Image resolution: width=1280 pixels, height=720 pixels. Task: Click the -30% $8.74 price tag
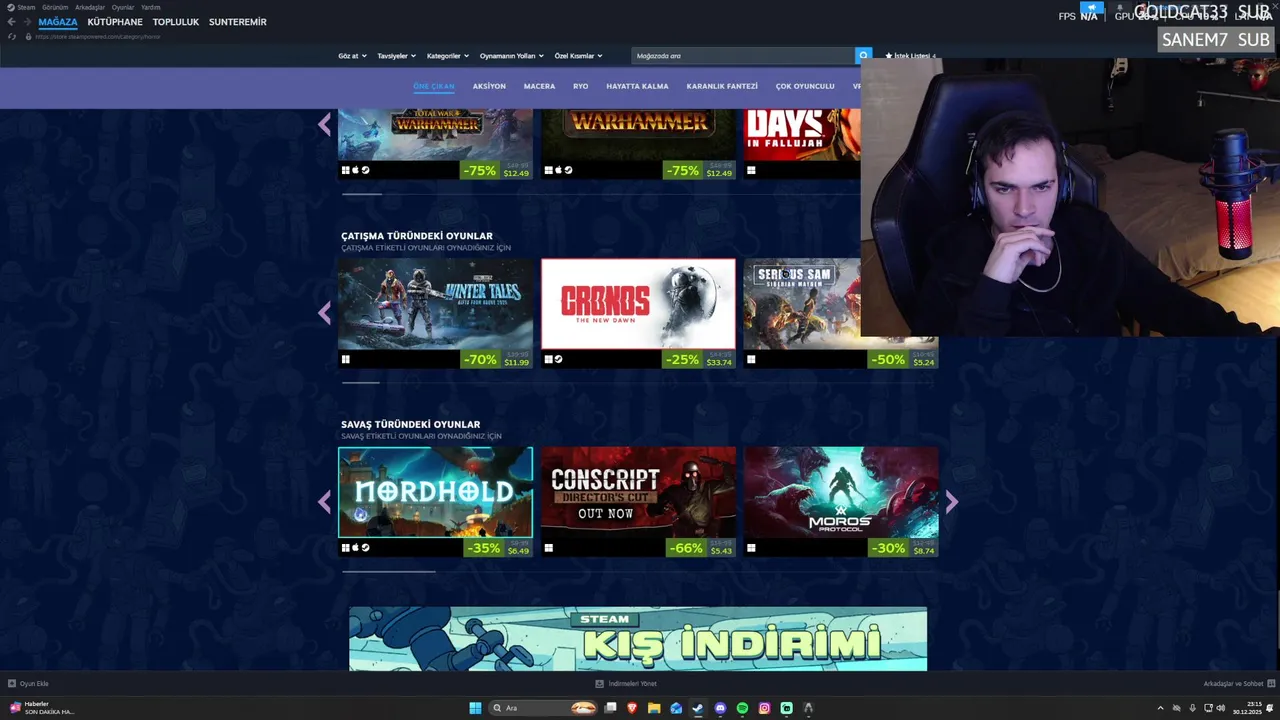point(903,548)
